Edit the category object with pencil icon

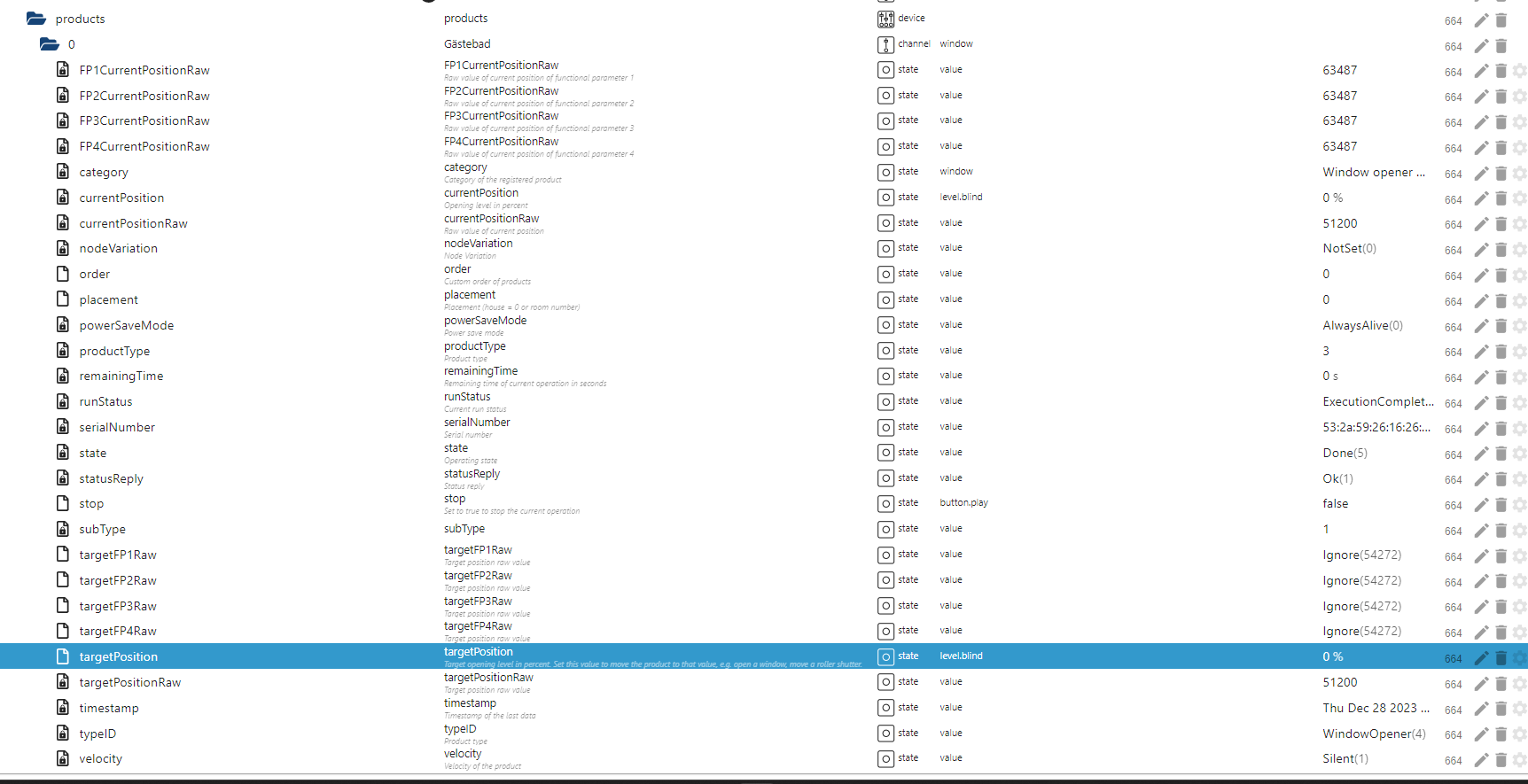tap(1481, 174)
